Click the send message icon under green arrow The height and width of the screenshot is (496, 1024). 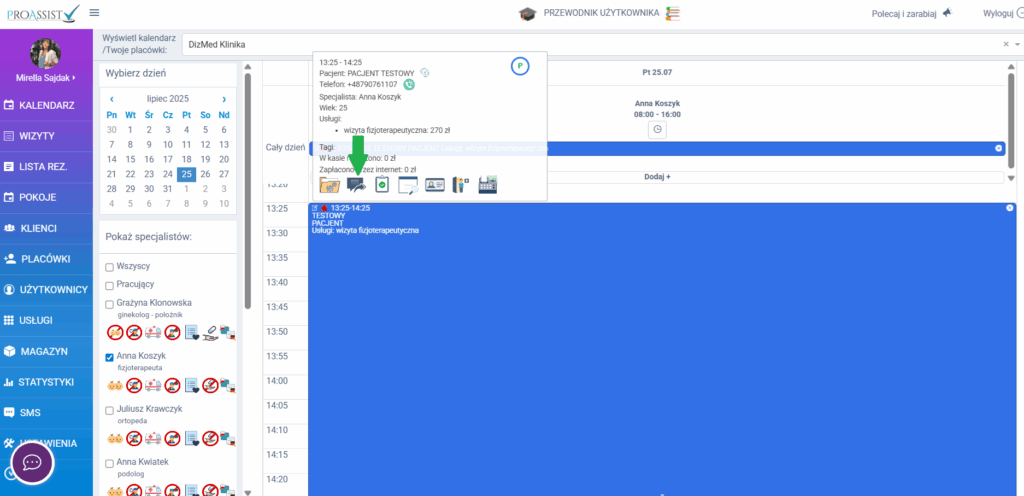(x=356, y=185)
